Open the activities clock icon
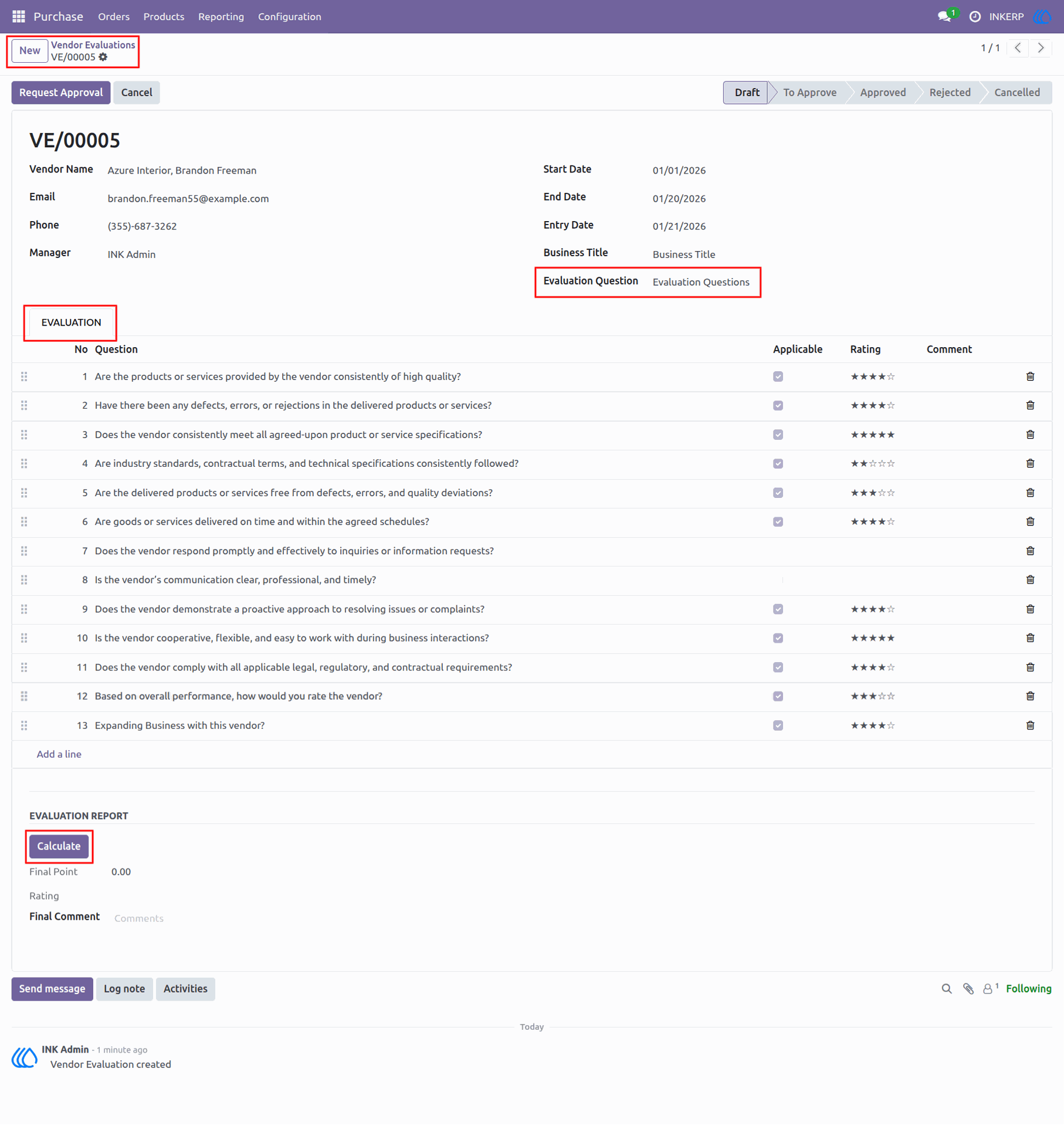The height and width of the screenshot is (1126, 1064). 975,16
